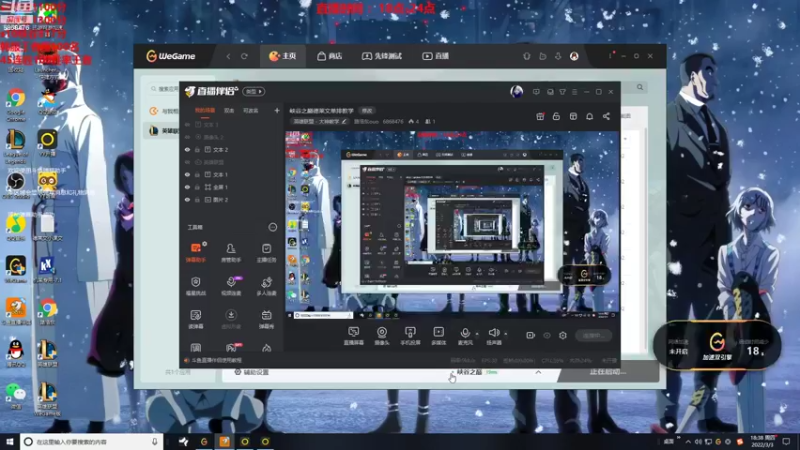Click the 修改 button beside the stream title
Screen dimensions: 800x450
point(367,110)
